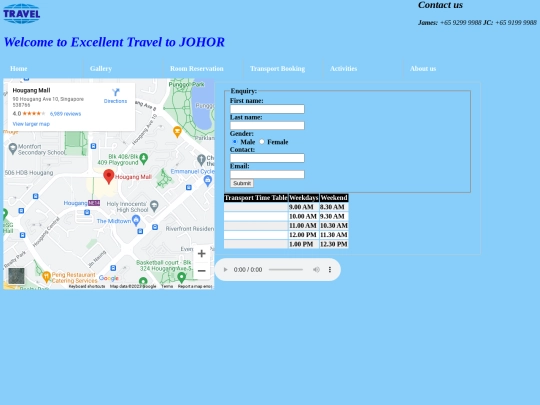
Task: Click the Basketball court marker
Action: click(x=181, y=277)
